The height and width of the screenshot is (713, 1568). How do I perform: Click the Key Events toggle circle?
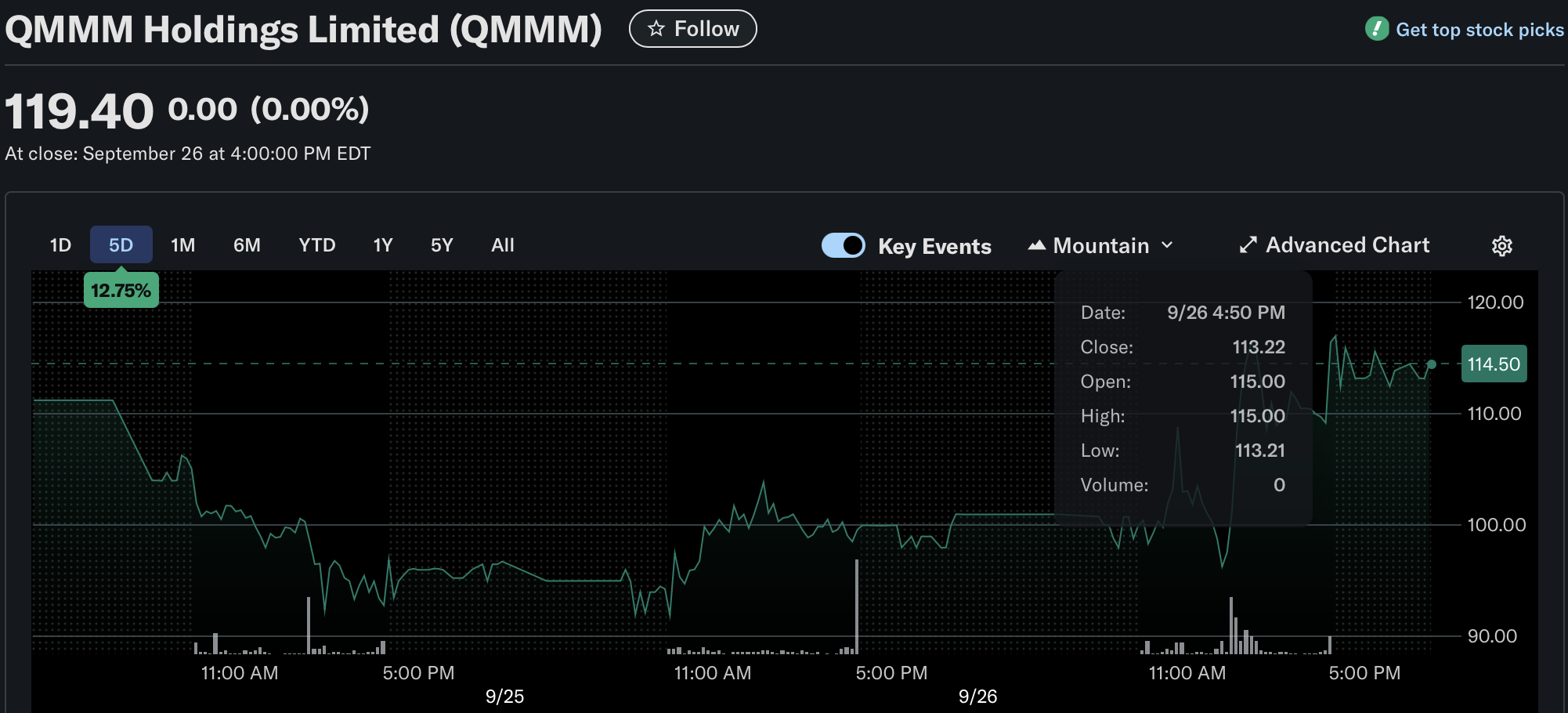(853, 244)
